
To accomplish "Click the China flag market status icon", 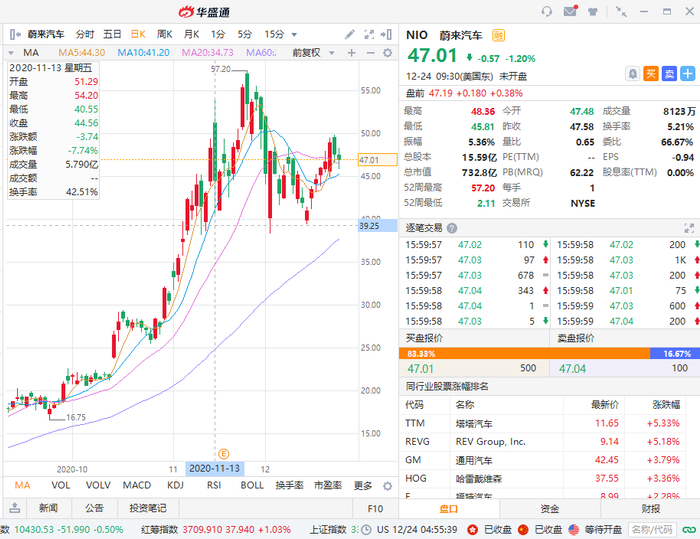I will coord(523,530).
